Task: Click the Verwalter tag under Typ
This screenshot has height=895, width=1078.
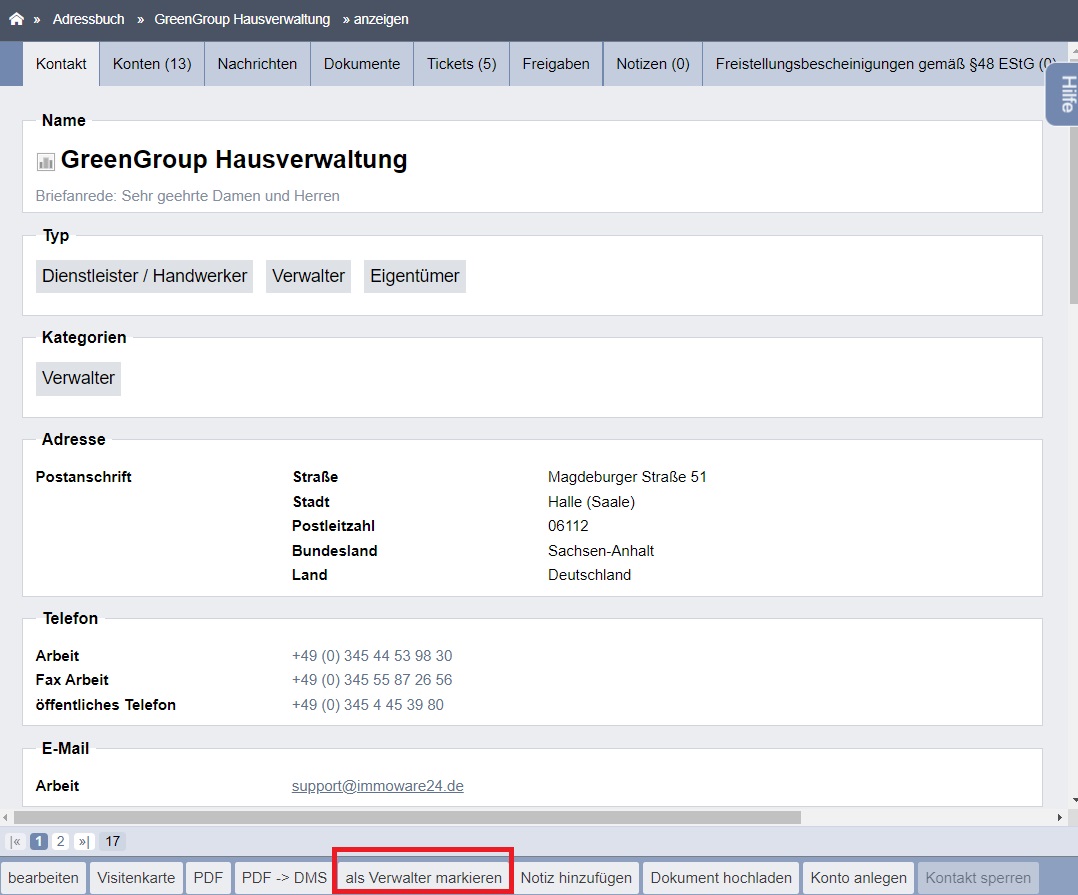Action: pos(308,276)
